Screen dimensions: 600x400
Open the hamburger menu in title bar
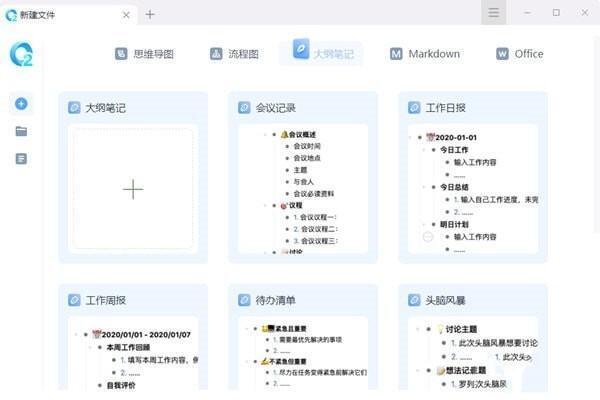coord(494,13)
